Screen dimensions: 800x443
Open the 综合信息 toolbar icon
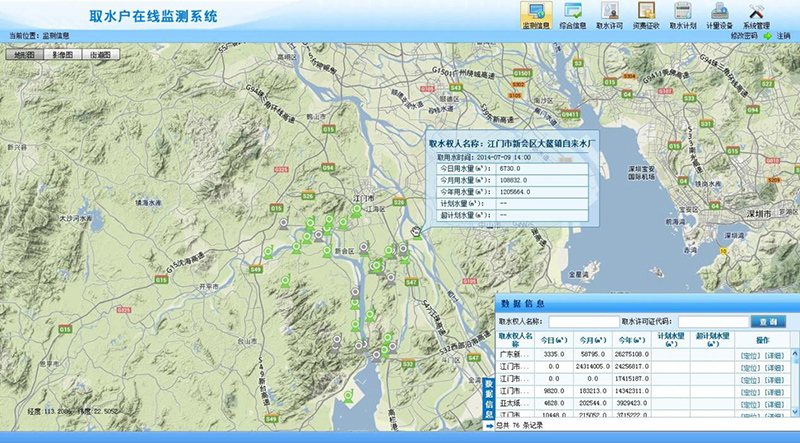point(573,14)
